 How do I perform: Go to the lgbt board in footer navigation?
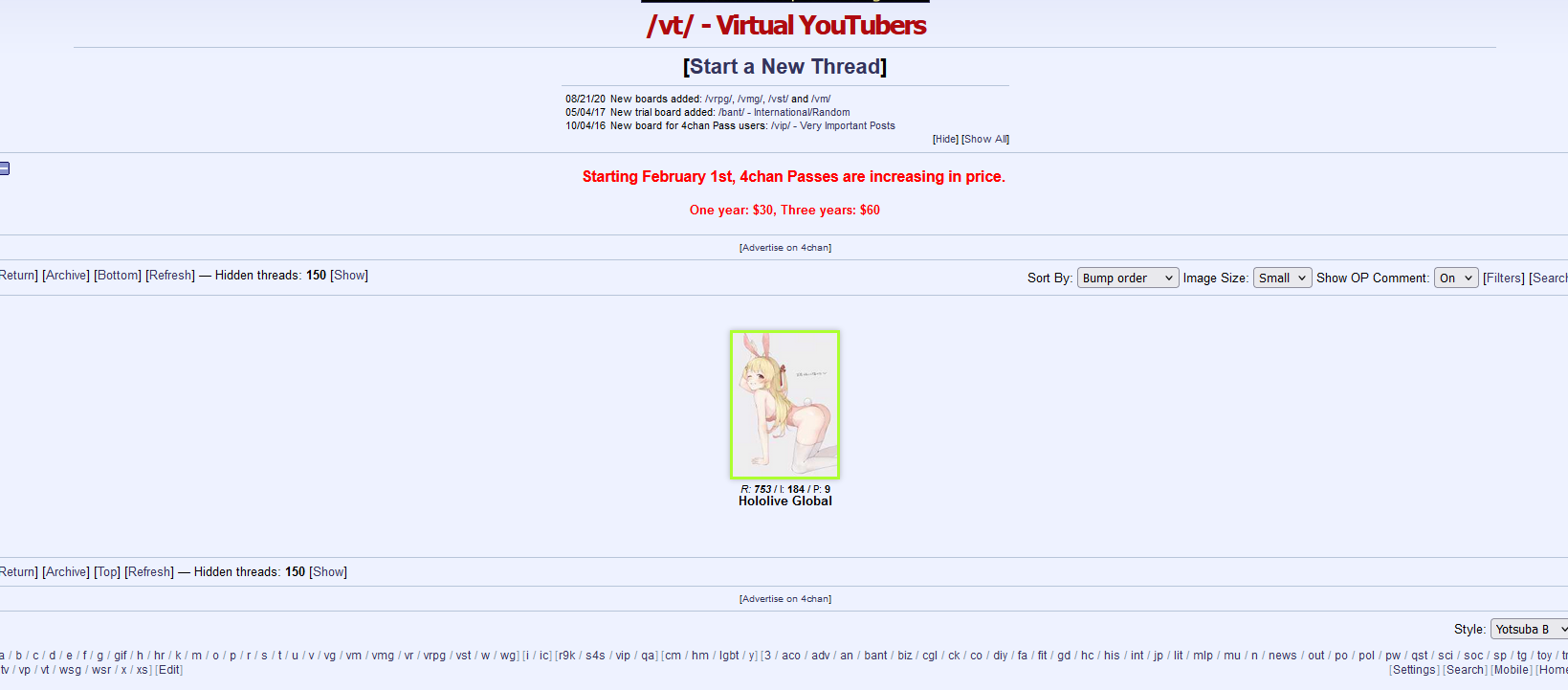pos(729,656)
